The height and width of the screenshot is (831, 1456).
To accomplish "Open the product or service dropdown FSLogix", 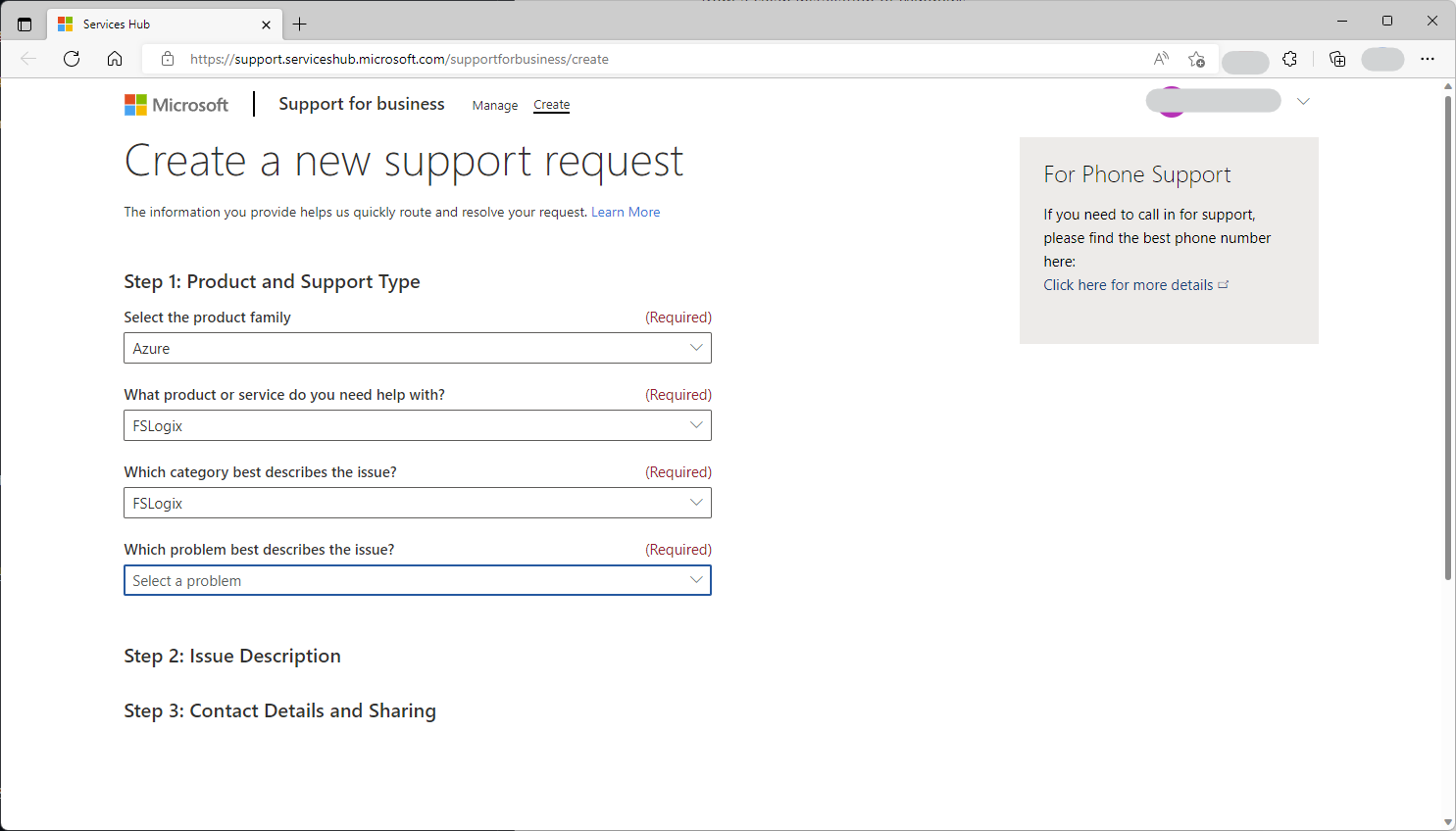I will 418,425.
